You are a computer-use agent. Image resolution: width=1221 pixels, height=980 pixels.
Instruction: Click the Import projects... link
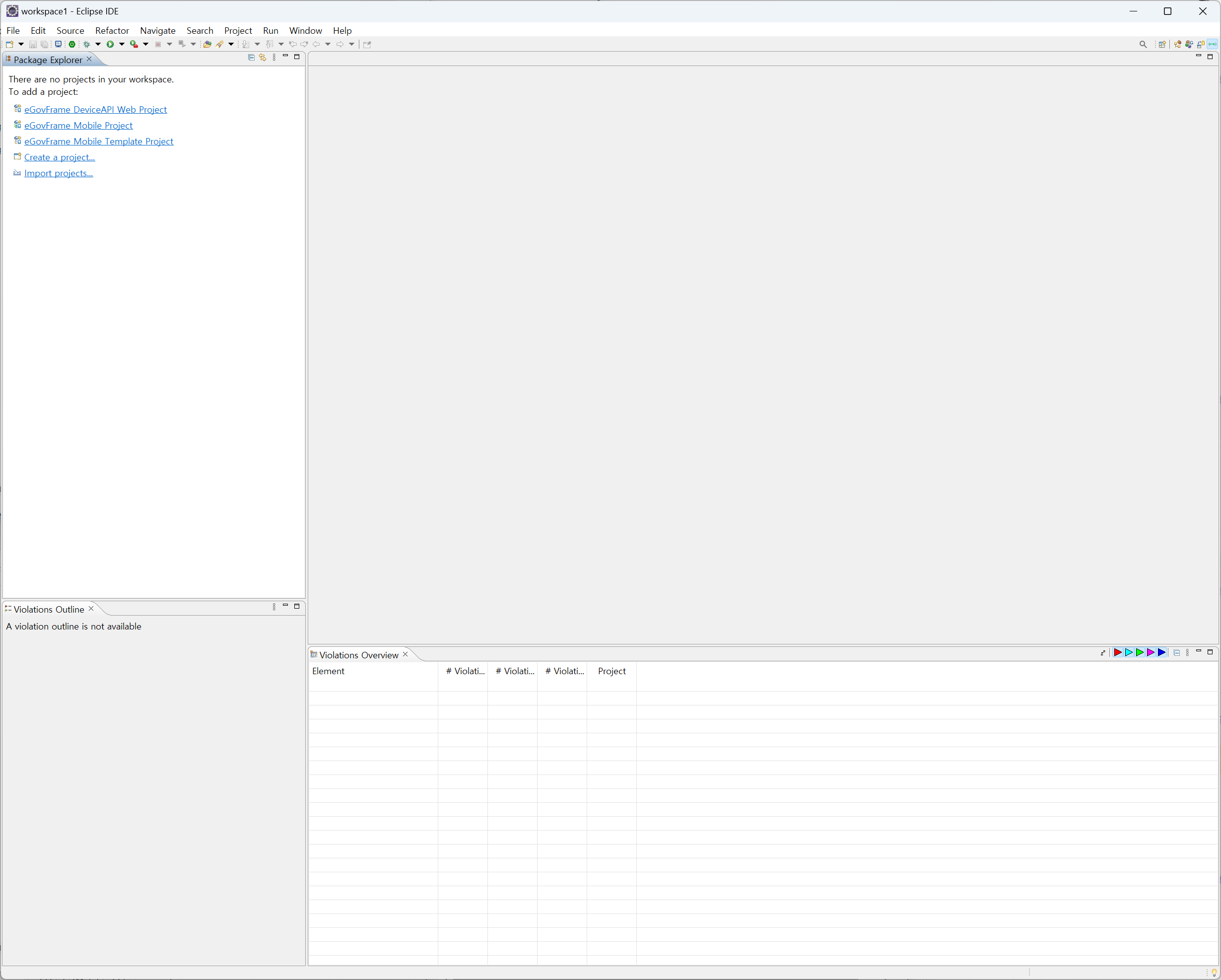[x=58, y=173]
